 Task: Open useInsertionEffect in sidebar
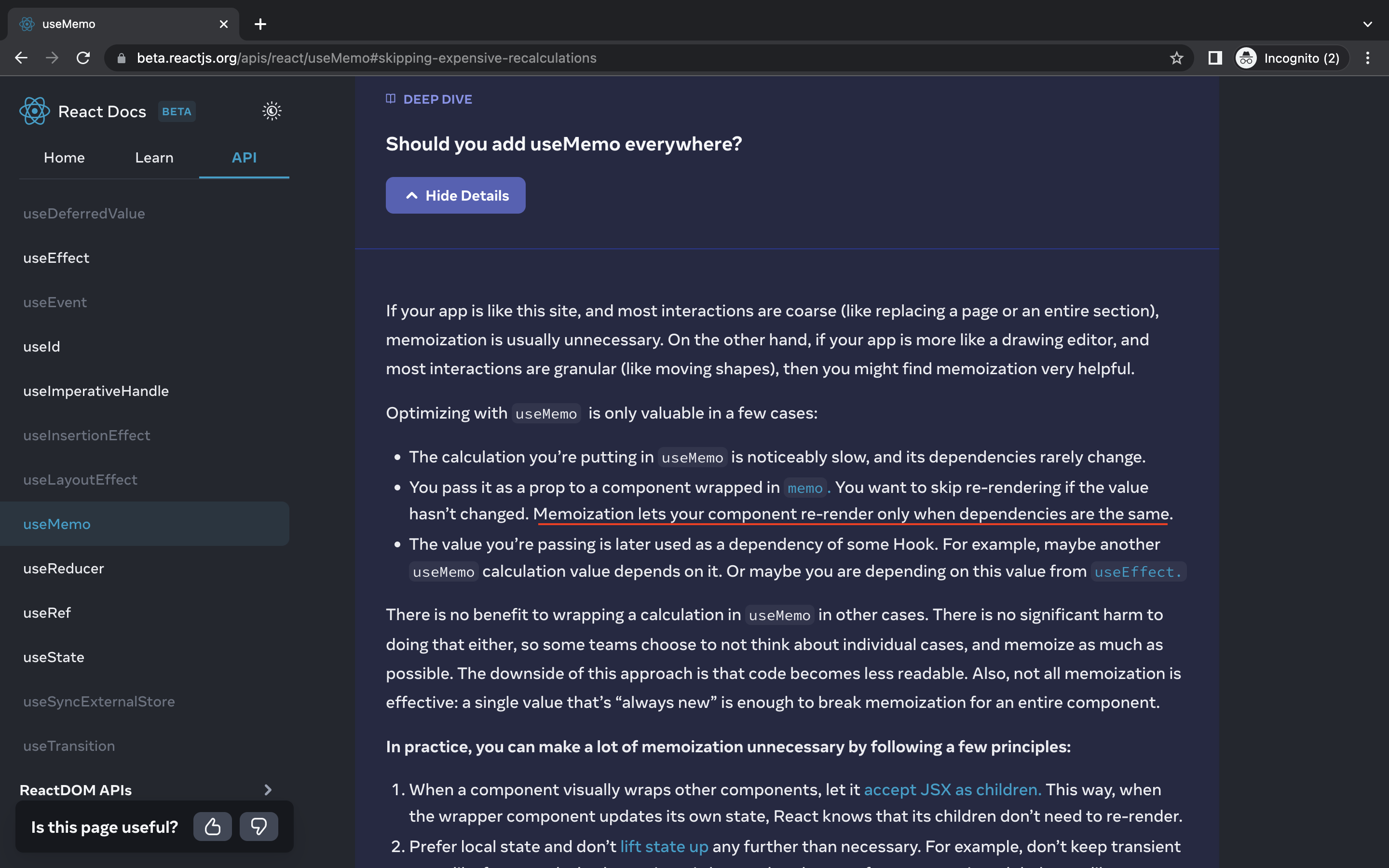click(x=87, y=435)
